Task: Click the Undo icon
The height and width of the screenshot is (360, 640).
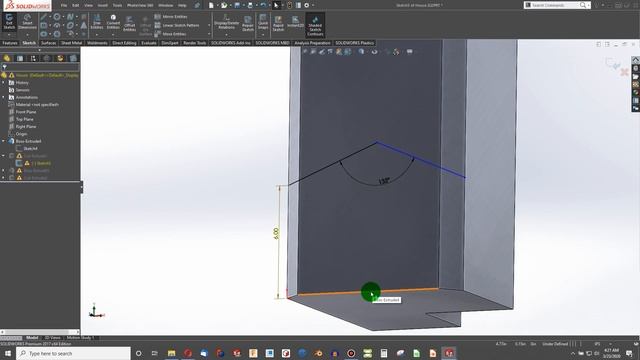Action: point(263,5)
